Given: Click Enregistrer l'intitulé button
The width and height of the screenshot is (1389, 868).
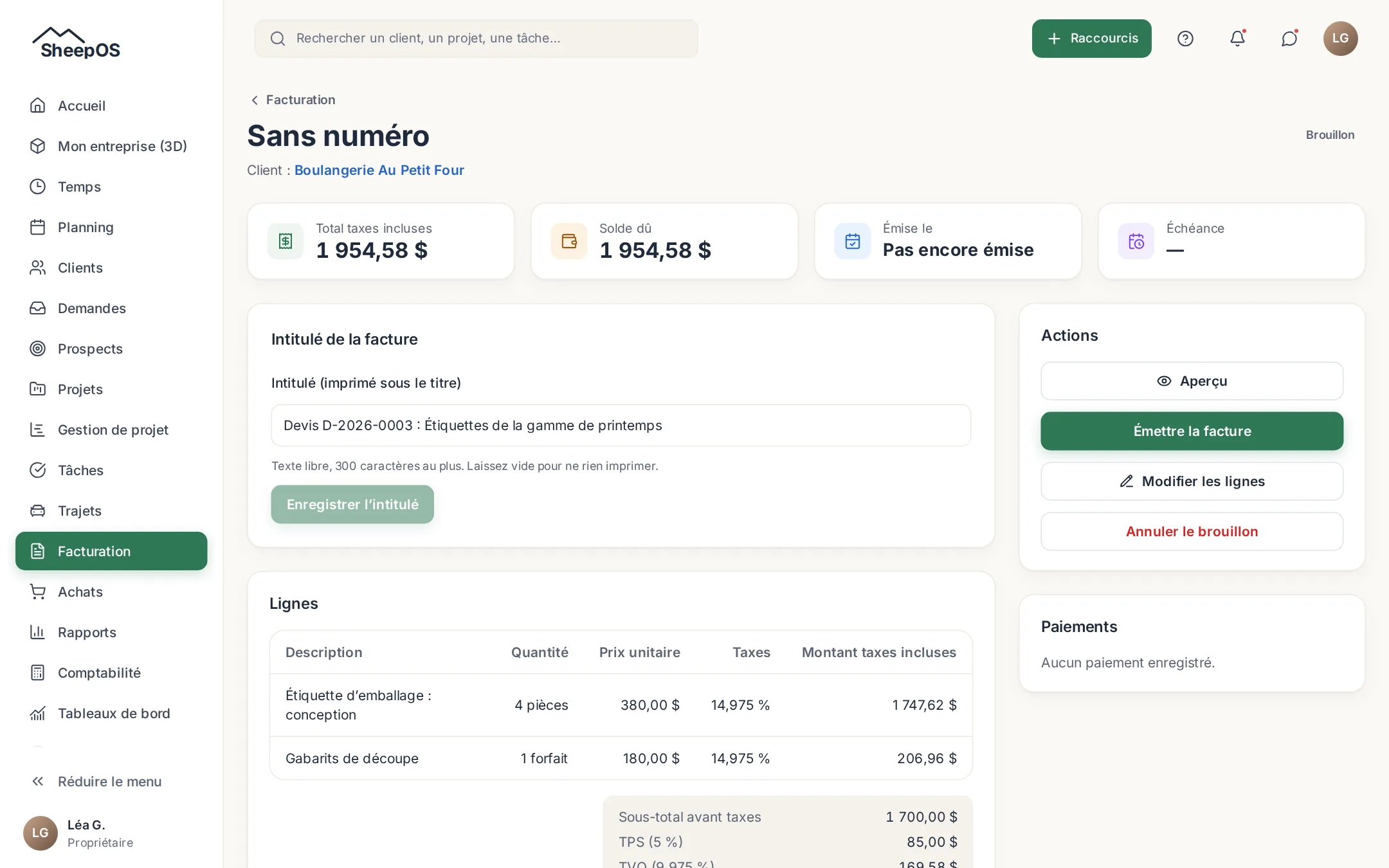Looking at the screenshot, I should (352, 504).
